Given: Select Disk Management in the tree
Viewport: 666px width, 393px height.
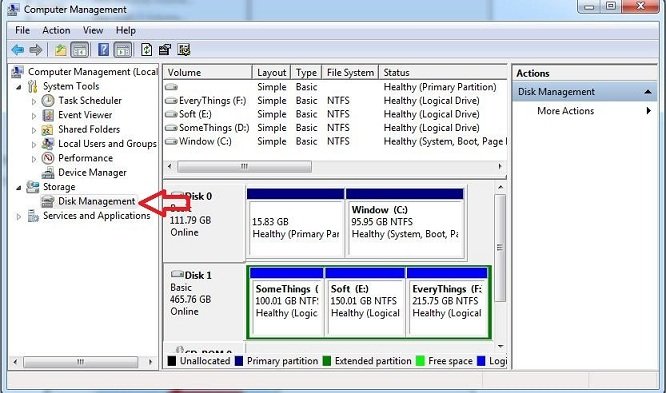Looking at the screenshot, I should pyautogui.click(x=96, y=201).
